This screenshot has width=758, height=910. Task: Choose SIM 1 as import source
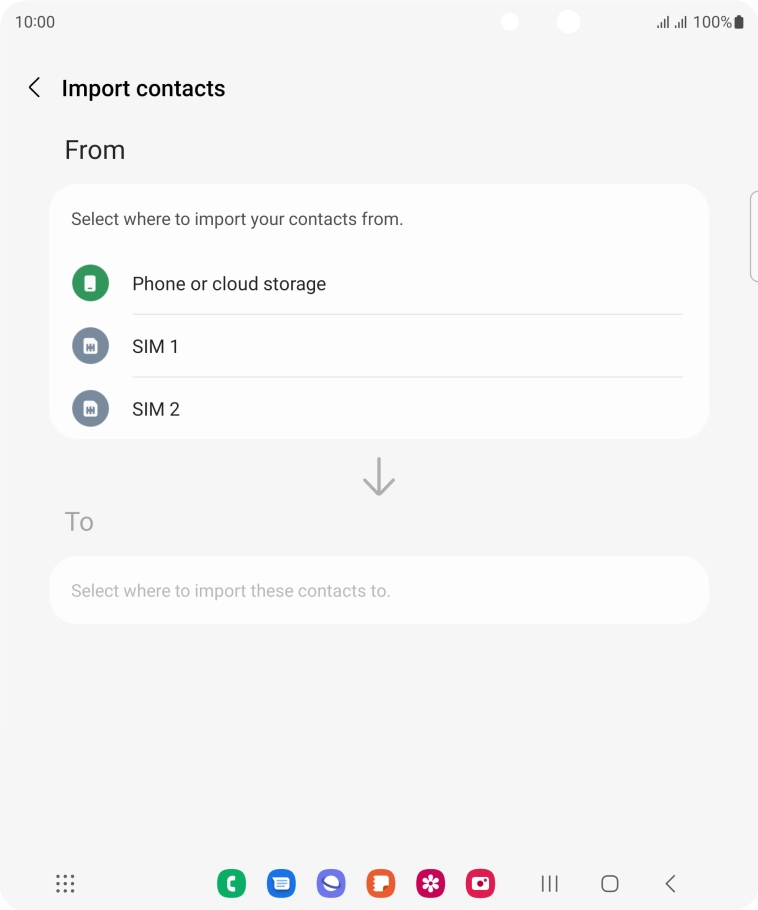pyautogui.click(x=155, y=347)
